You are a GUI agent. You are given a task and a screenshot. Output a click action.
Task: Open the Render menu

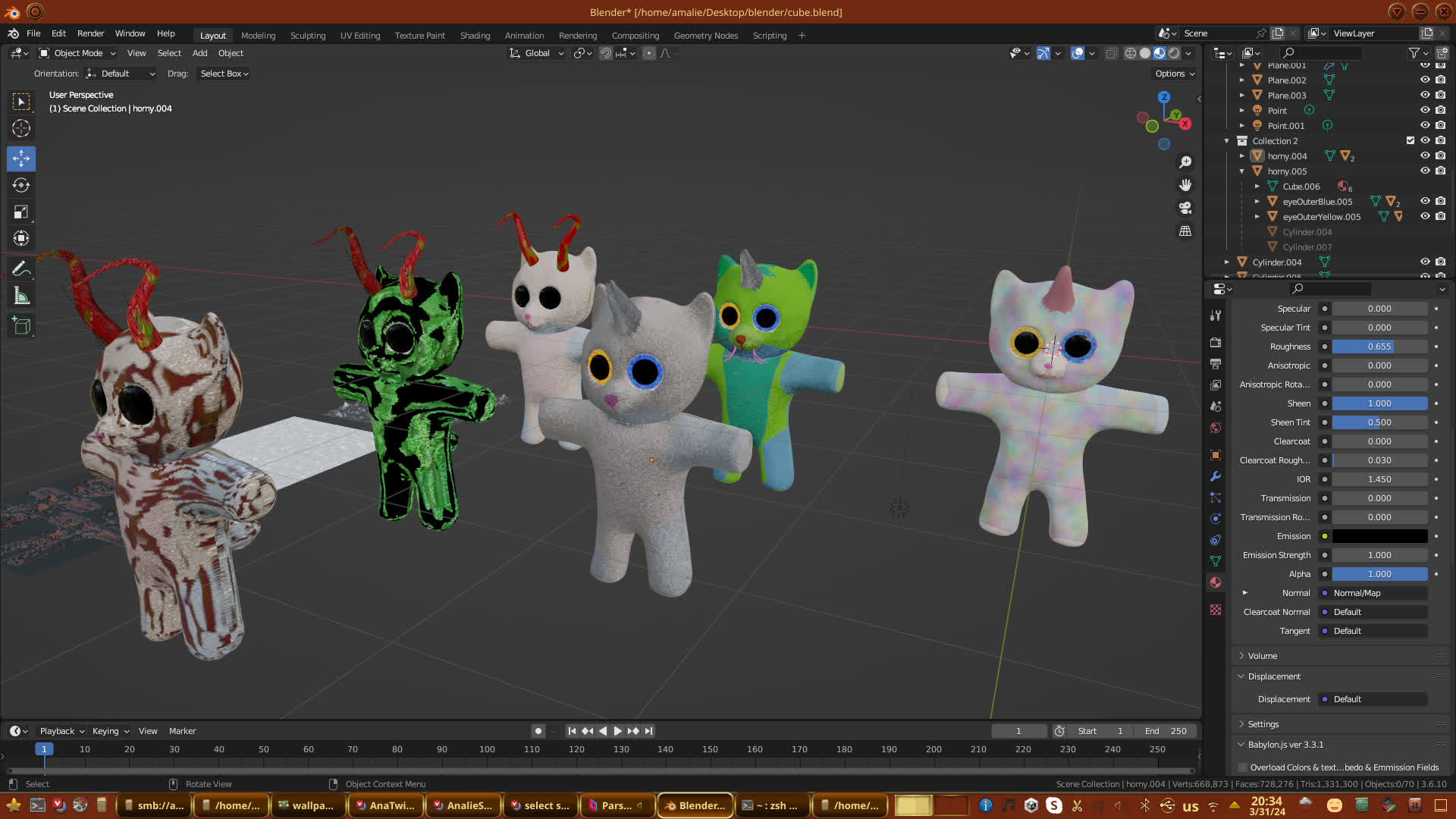pyautogui.click(x=90, y=33)
